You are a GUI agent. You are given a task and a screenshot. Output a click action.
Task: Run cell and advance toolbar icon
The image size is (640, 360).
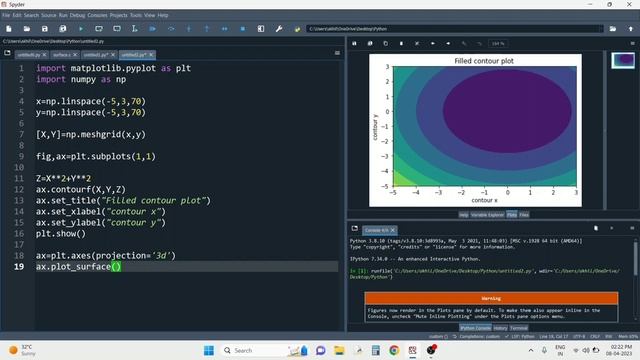[117, 29]
